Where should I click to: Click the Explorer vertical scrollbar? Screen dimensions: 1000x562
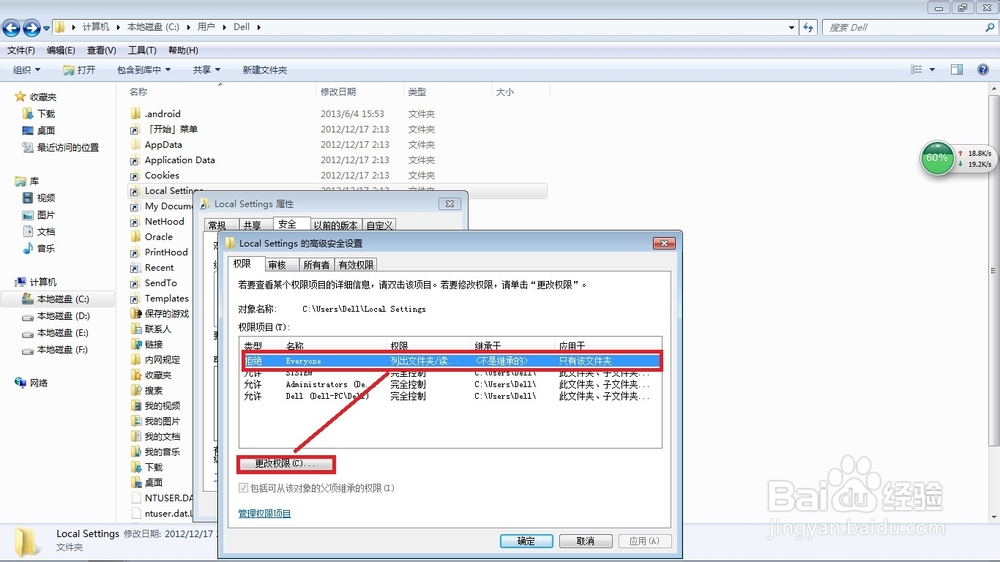[x=994, y=271]
